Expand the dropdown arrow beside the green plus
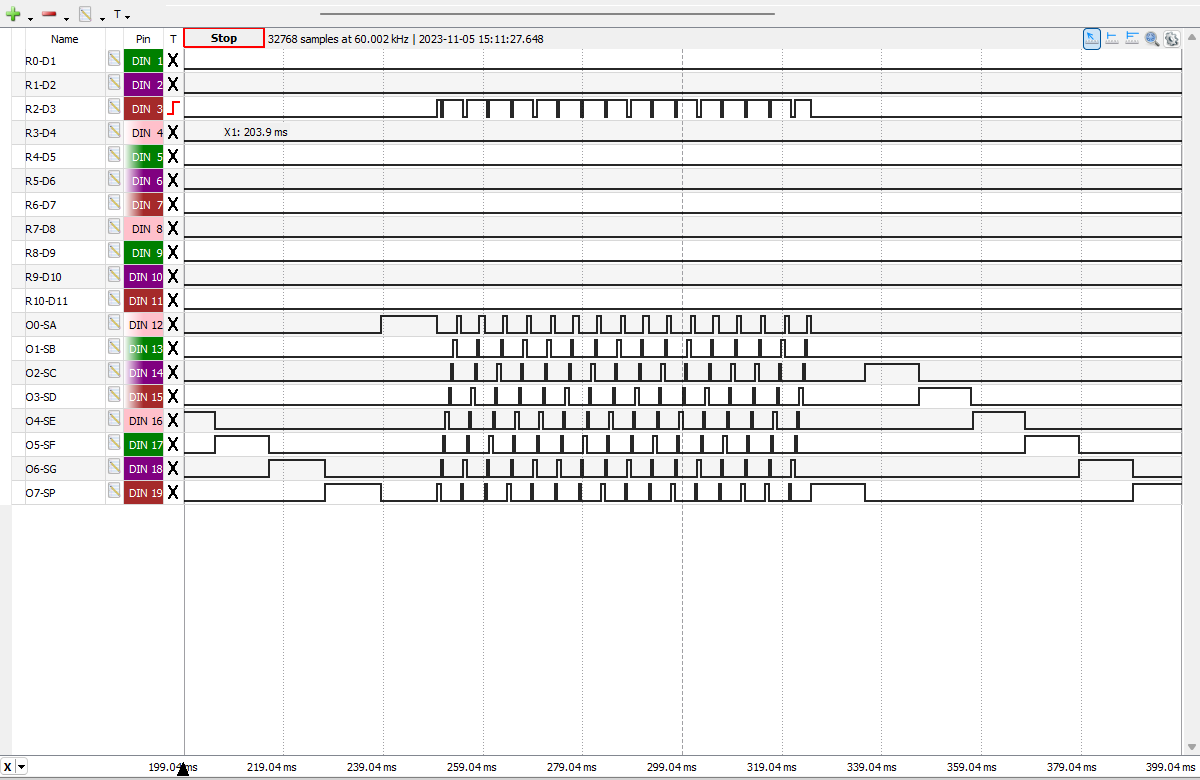 pyautogui.click(x=29, y=17)
